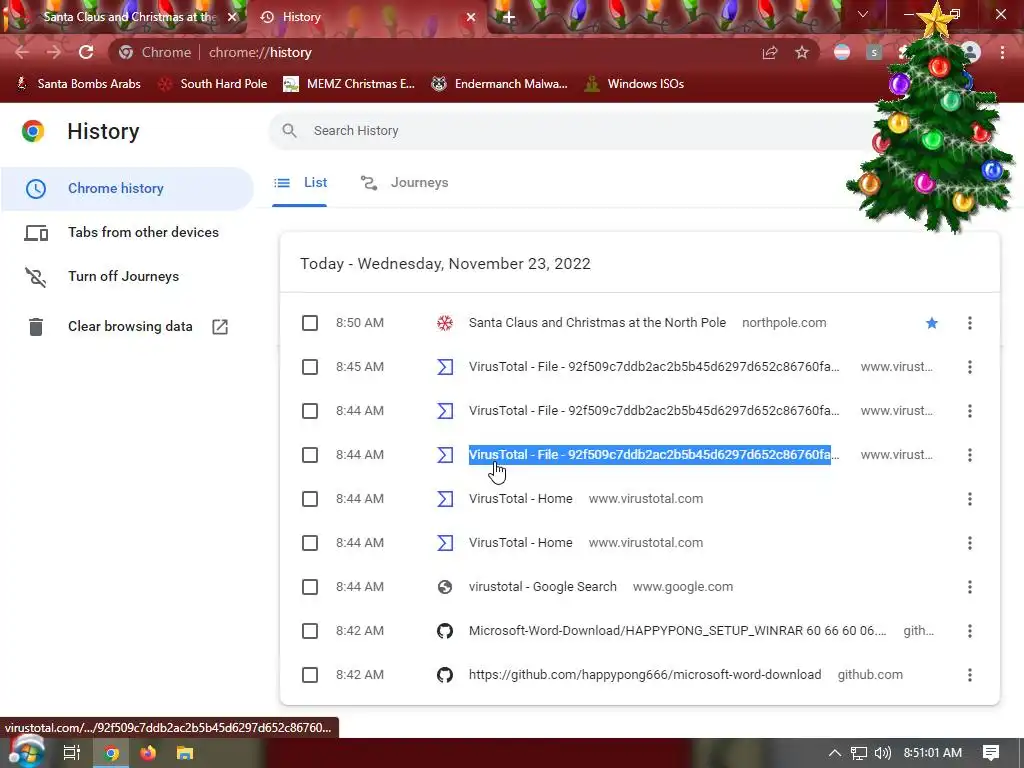1024x768 pixels.
Task: Open more actions for 8:45 AM VirusTotal entry
Action: click(x=970, y=367)
